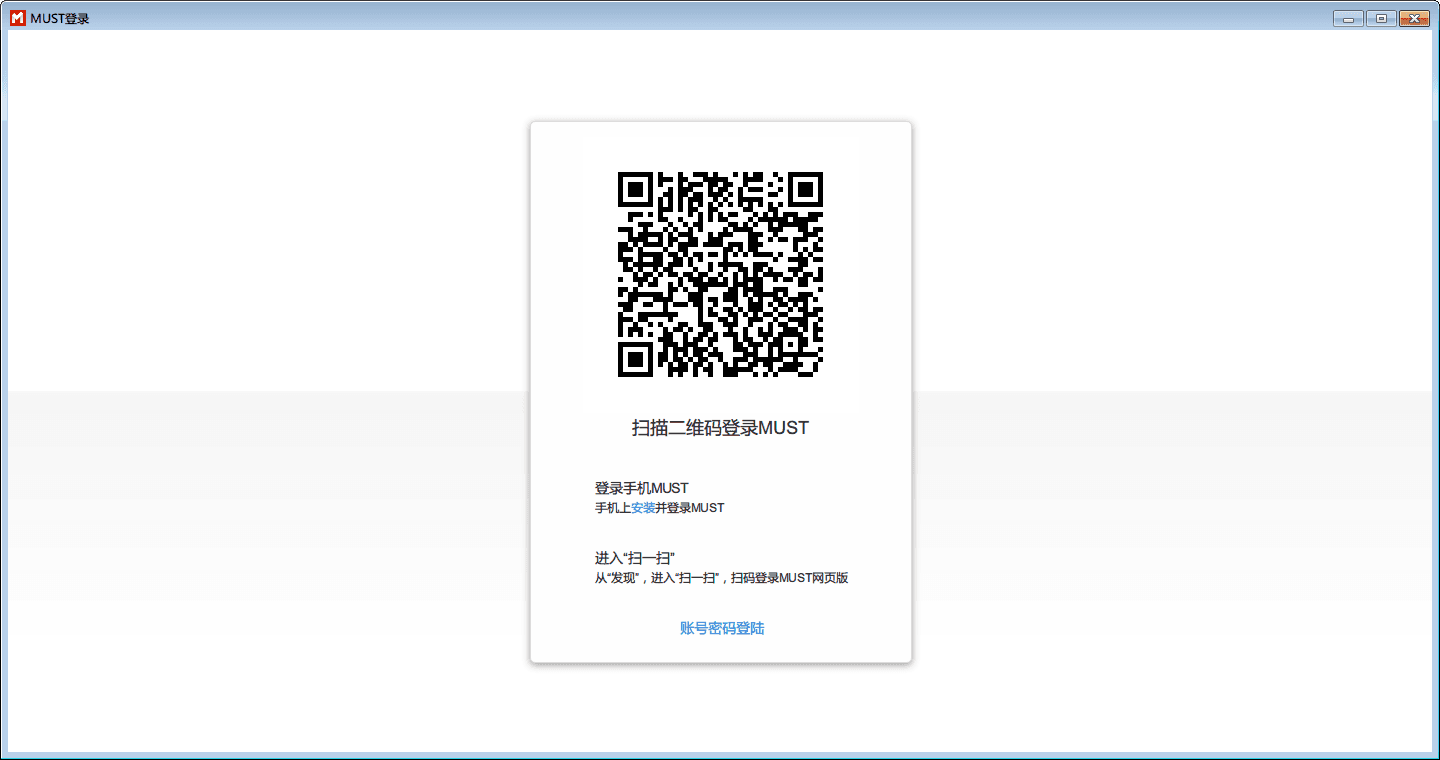Click the 扫描二维码登录MUST heading
1440x760 pixels.
[x=719, y=427]
